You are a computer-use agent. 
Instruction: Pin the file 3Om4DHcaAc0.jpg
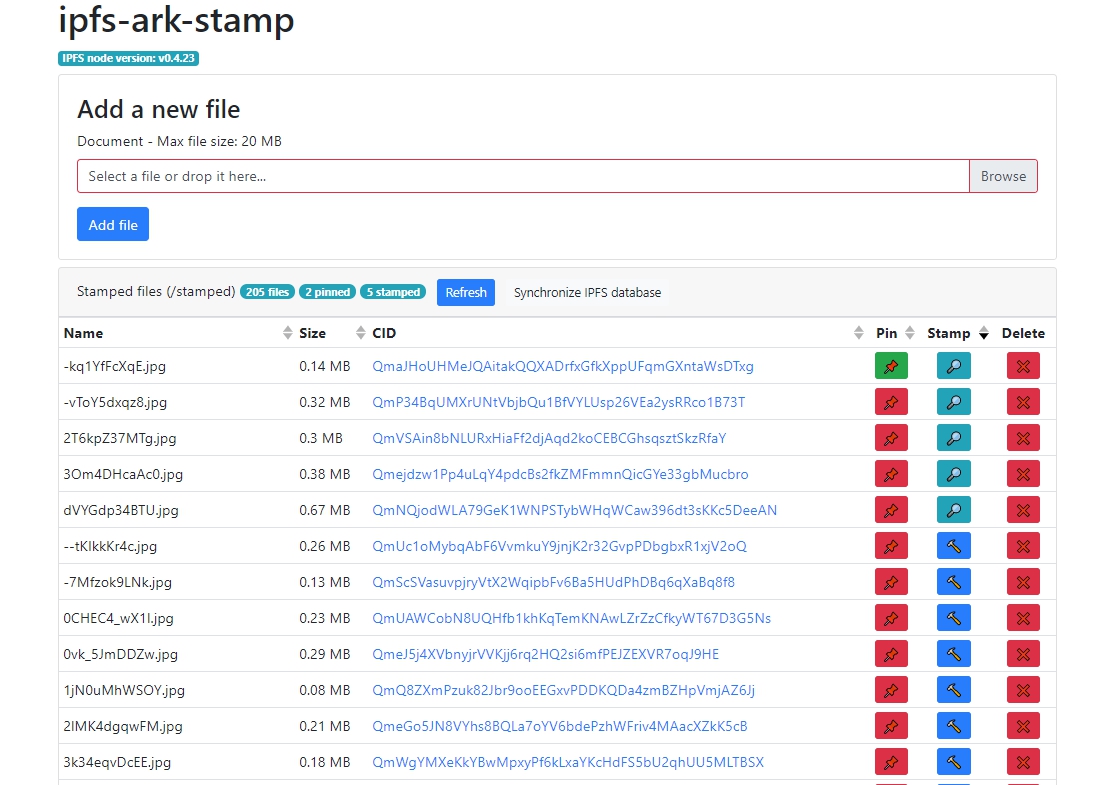890,474
